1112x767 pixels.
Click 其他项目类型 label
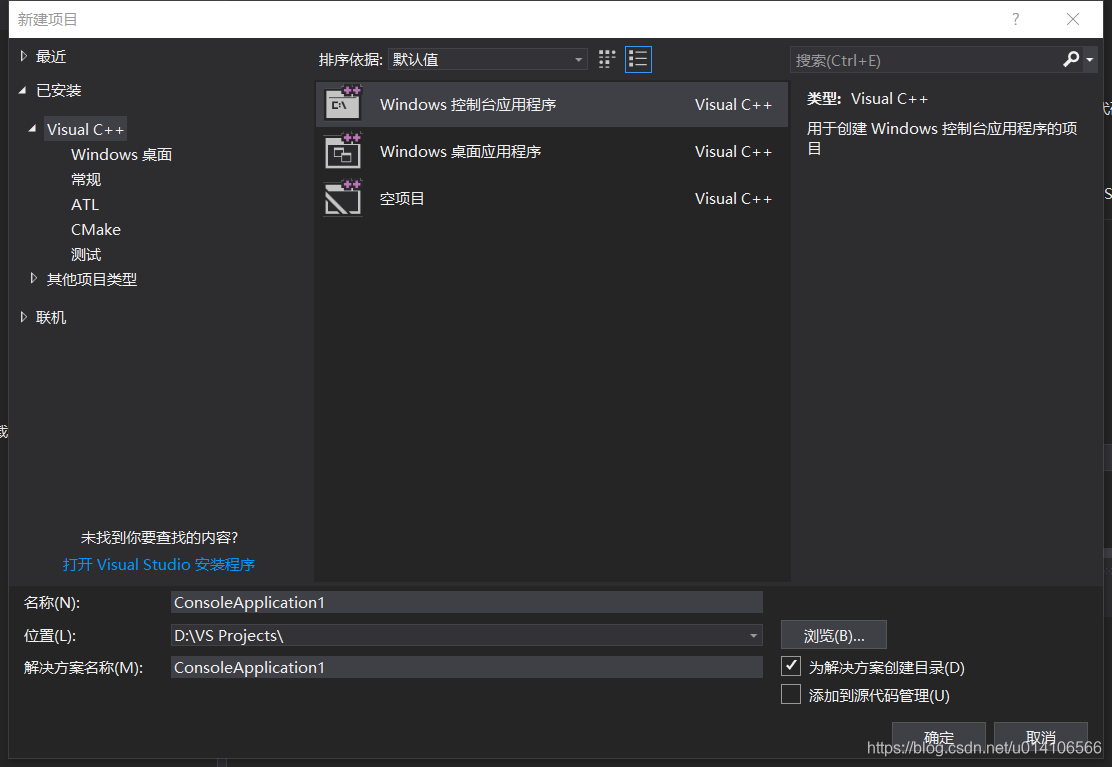(91, 279)
